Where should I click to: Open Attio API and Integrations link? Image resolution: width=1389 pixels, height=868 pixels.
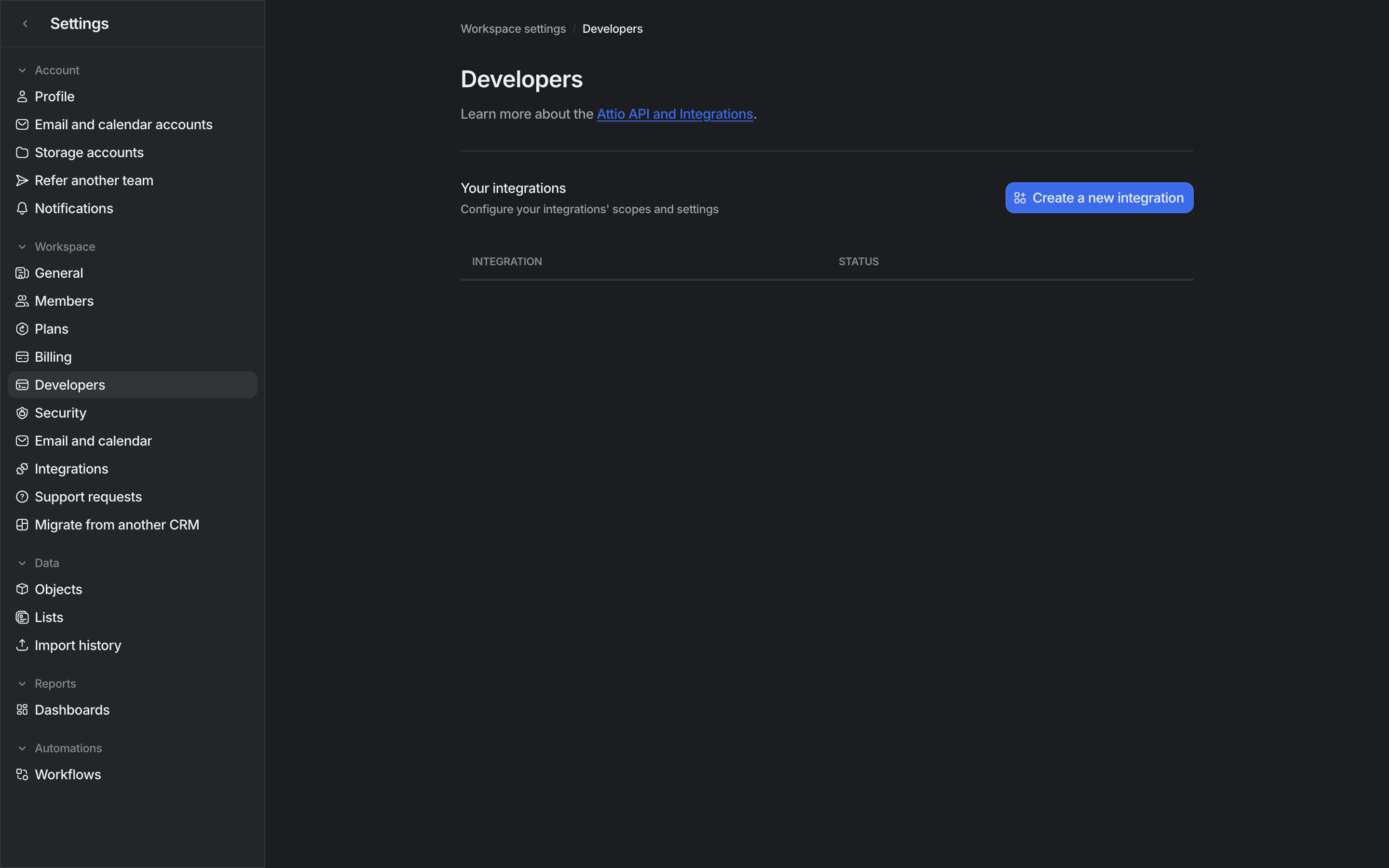click(674, 114)
